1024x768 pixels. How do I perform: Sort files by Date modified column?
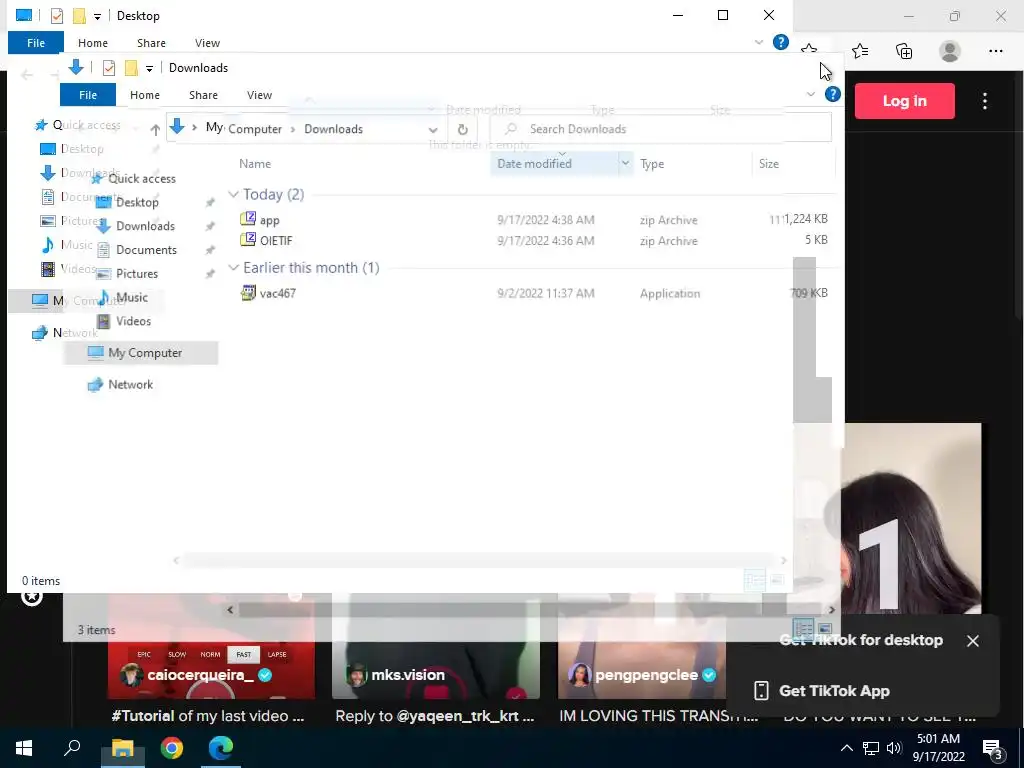pos(534,164)
